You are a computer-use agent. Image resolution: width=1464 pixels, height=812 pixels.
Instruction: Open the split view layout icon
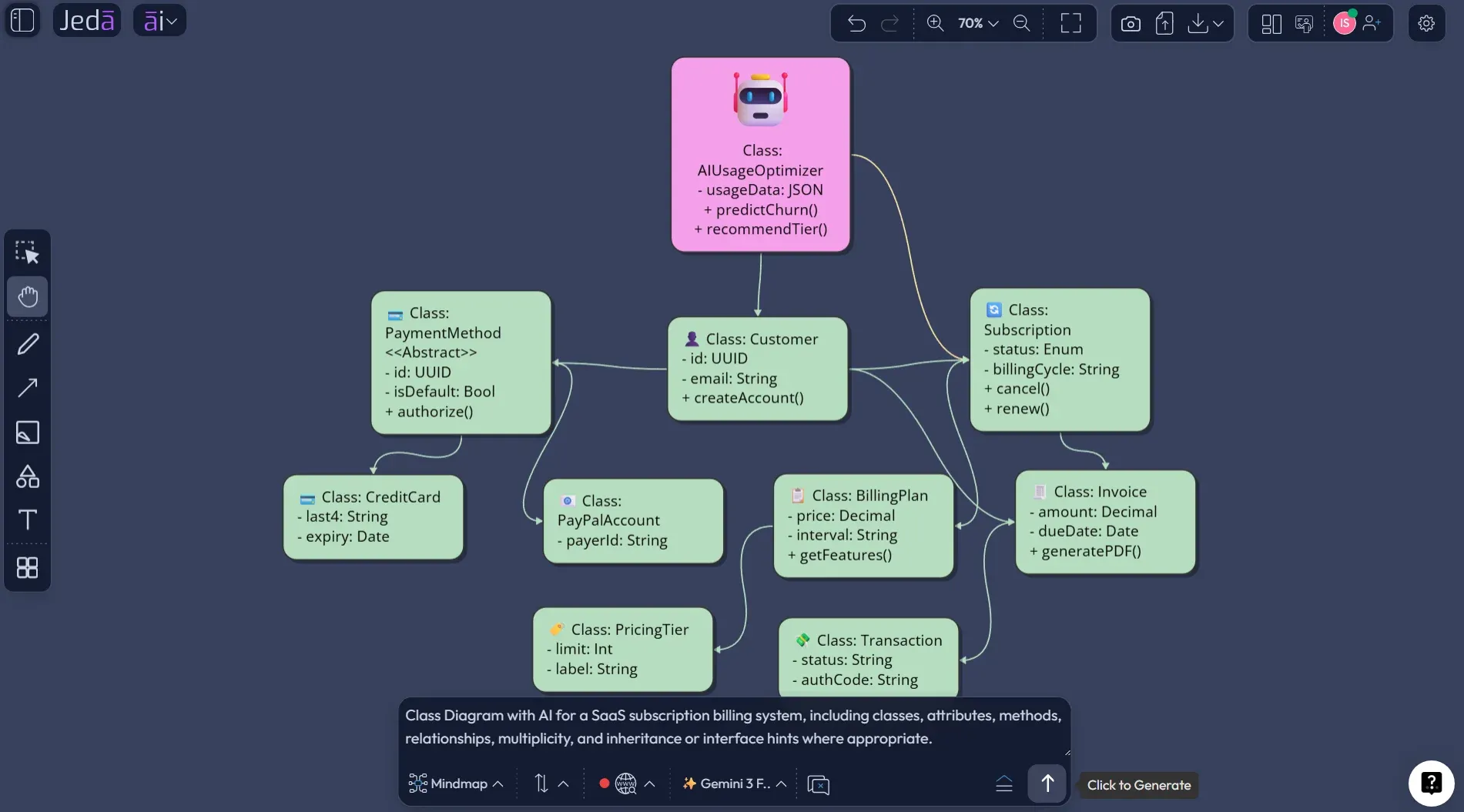(1271, 24)
